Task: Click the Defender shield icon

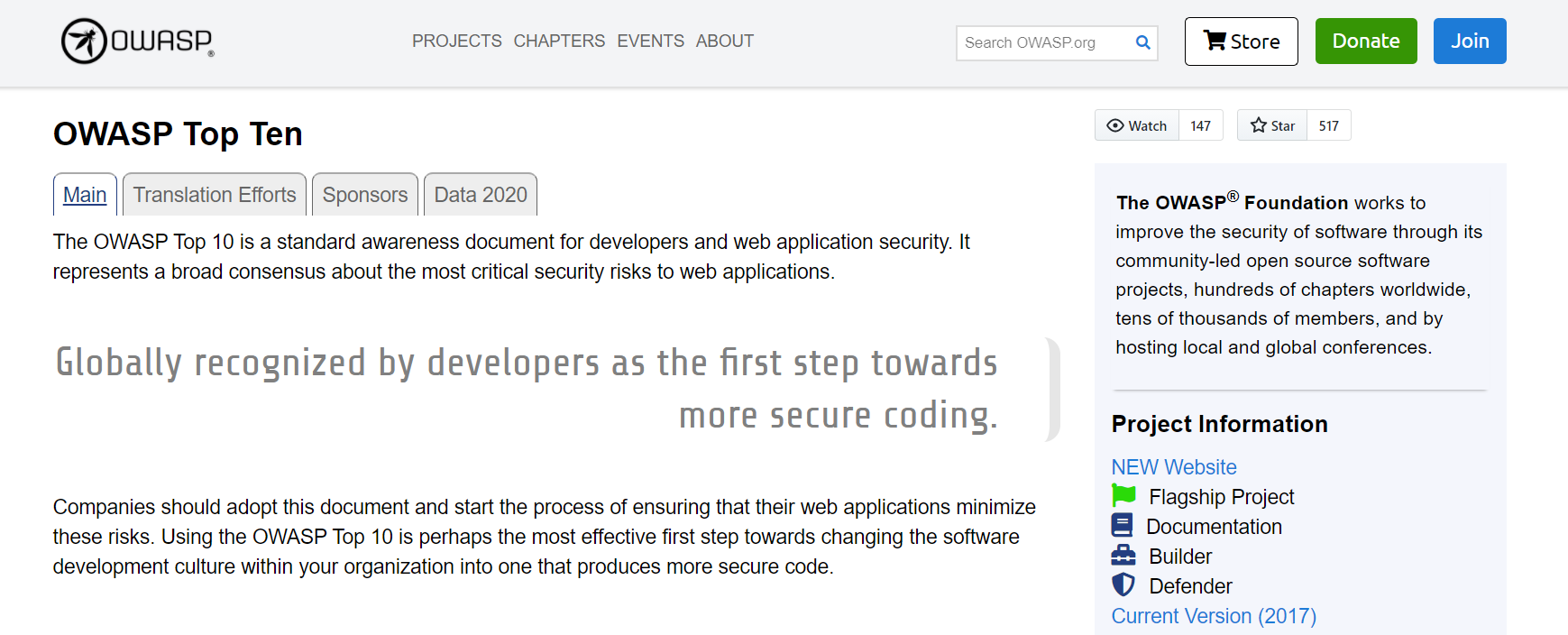Action: click(1123, 584)
